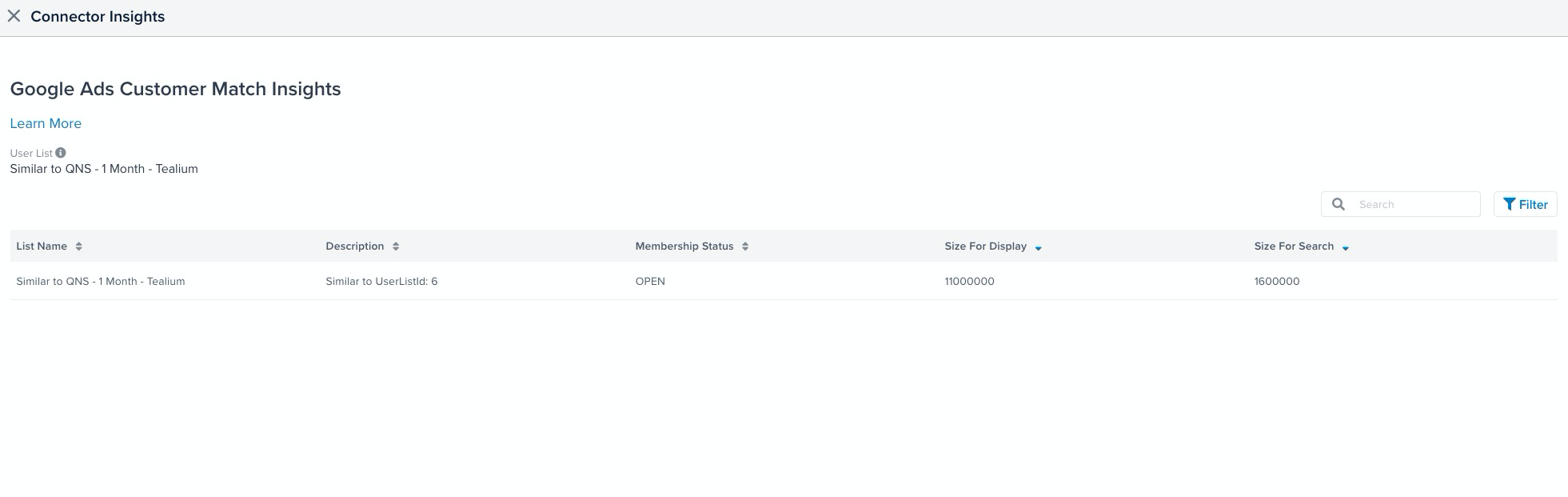This screenshot has width=1568, height=497.
Task: Open the Learn More link
Action: 46,123
